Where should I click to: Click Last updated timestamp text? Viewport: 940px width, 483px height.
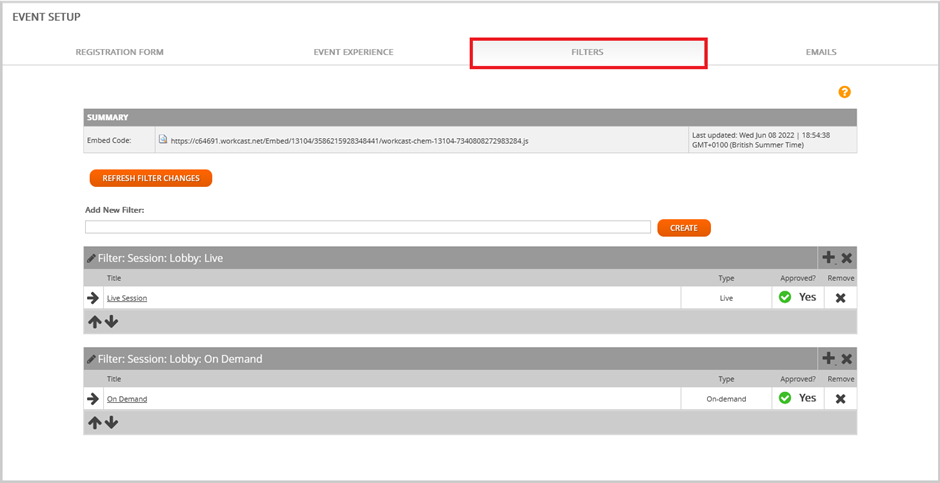pyautogui.click(x=761, y=140)
